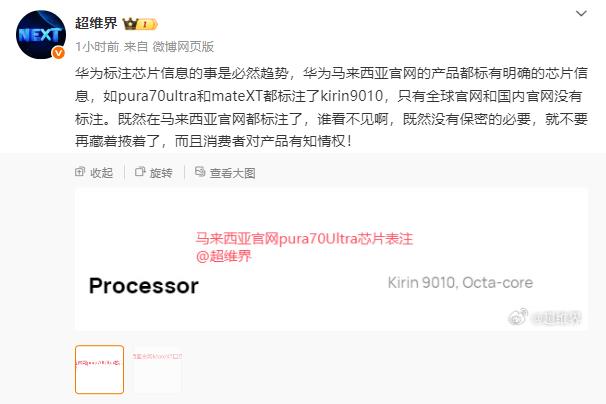Open the 1小时前 post timestamp

[x=97, y=47]
